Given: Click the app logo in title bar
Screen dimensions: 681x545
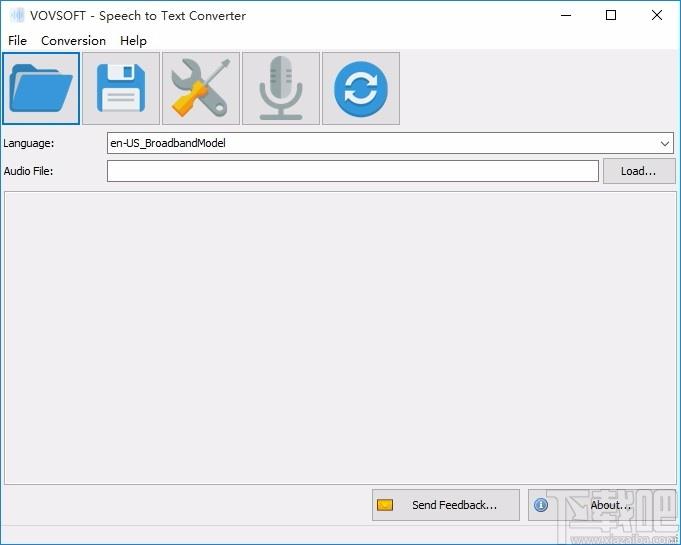Looking at the screenshot, I should tap(17, 16).
